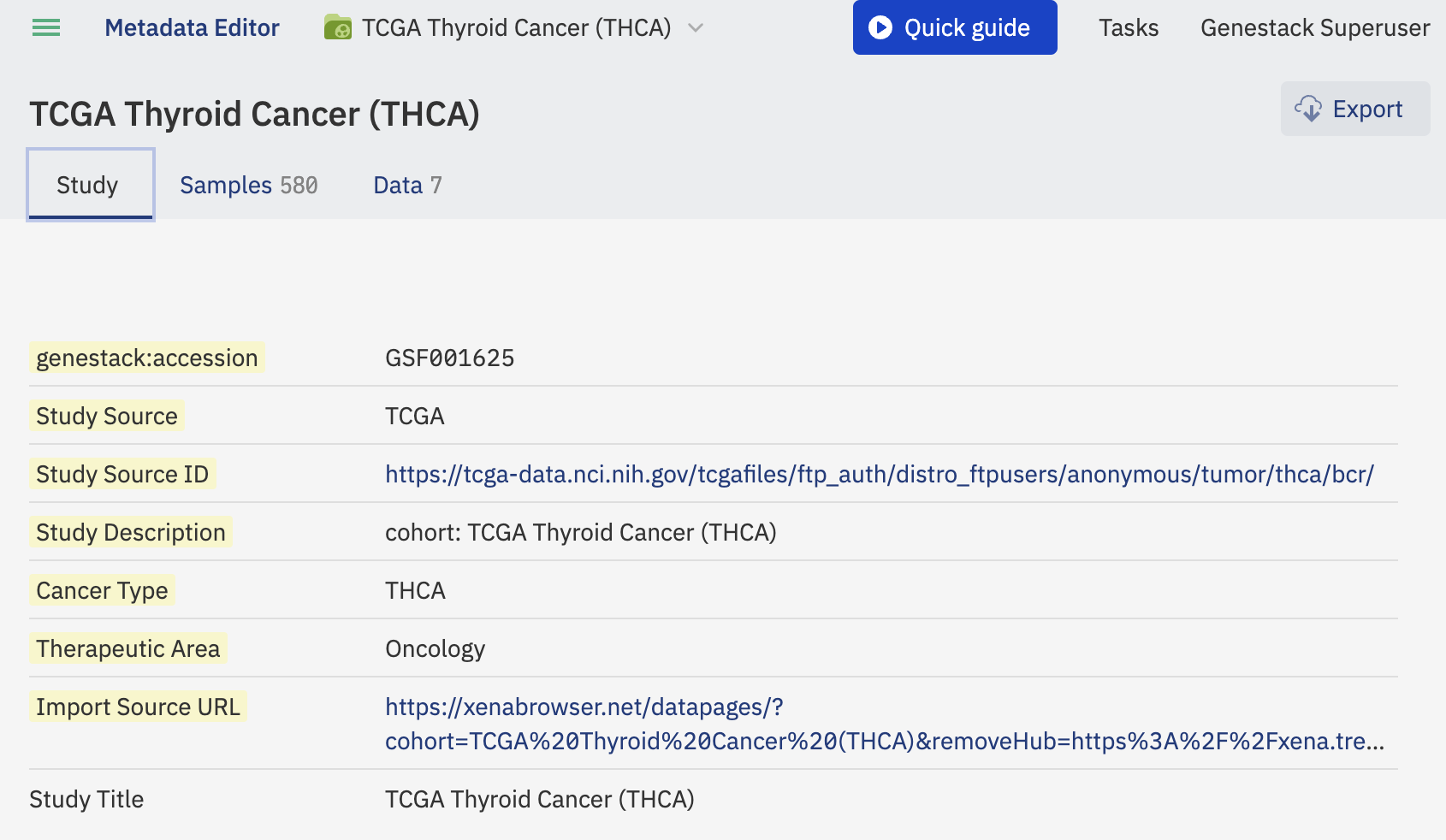This screenshot has height=840, width=1446.
Task: Select the accession value GSF001625
Action: (450, 358)
